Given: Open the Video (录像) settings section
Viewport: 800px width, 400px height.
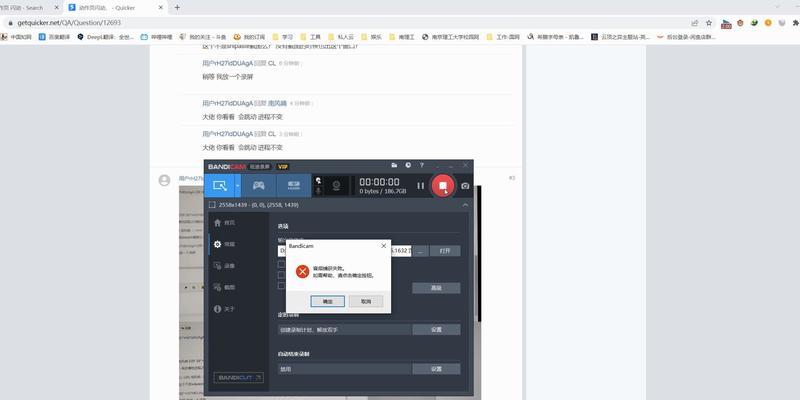Looking at the screenshot, I should click(x=224, y=266).
